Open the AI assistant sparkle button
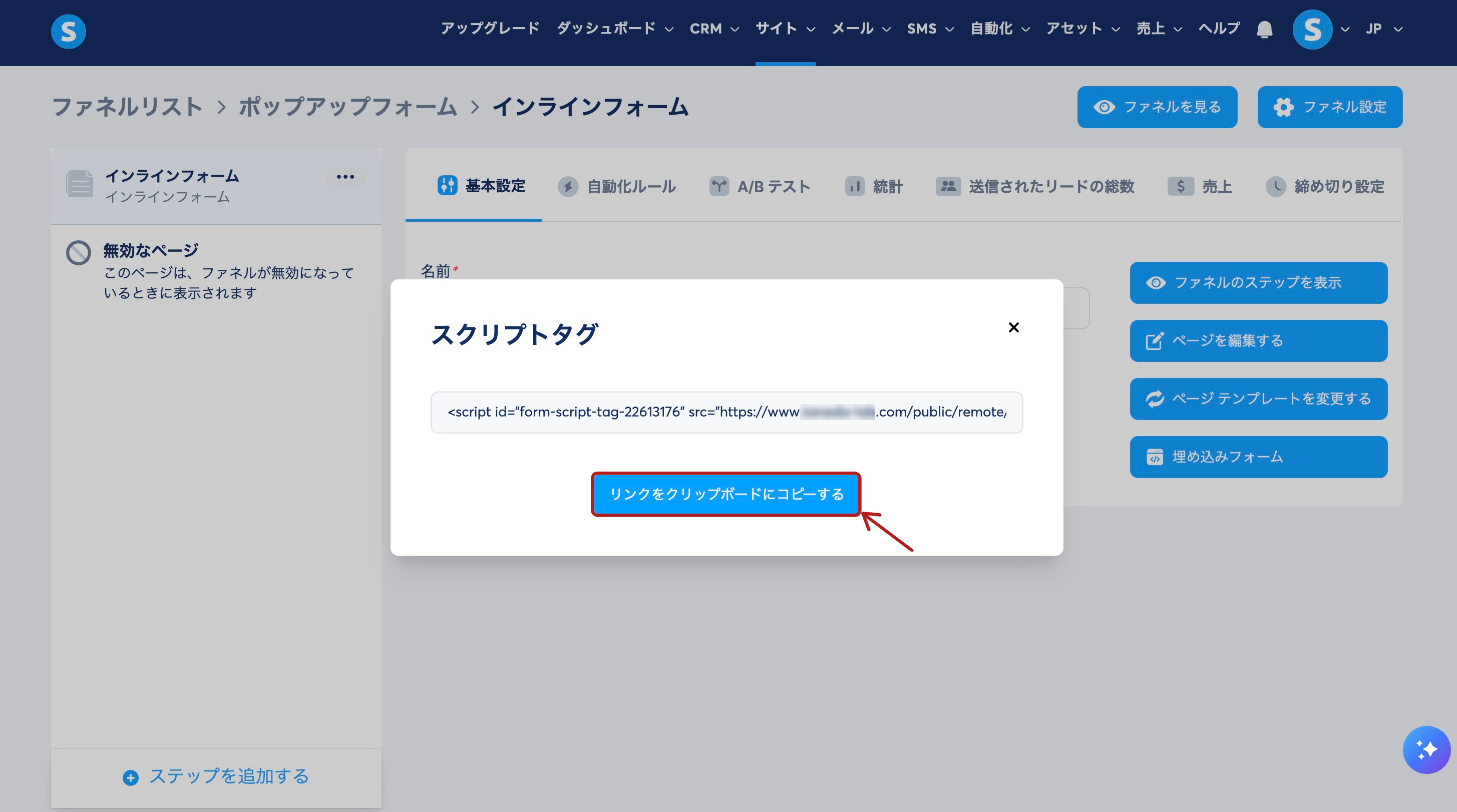1457x812 pixels. [1426, 749]
